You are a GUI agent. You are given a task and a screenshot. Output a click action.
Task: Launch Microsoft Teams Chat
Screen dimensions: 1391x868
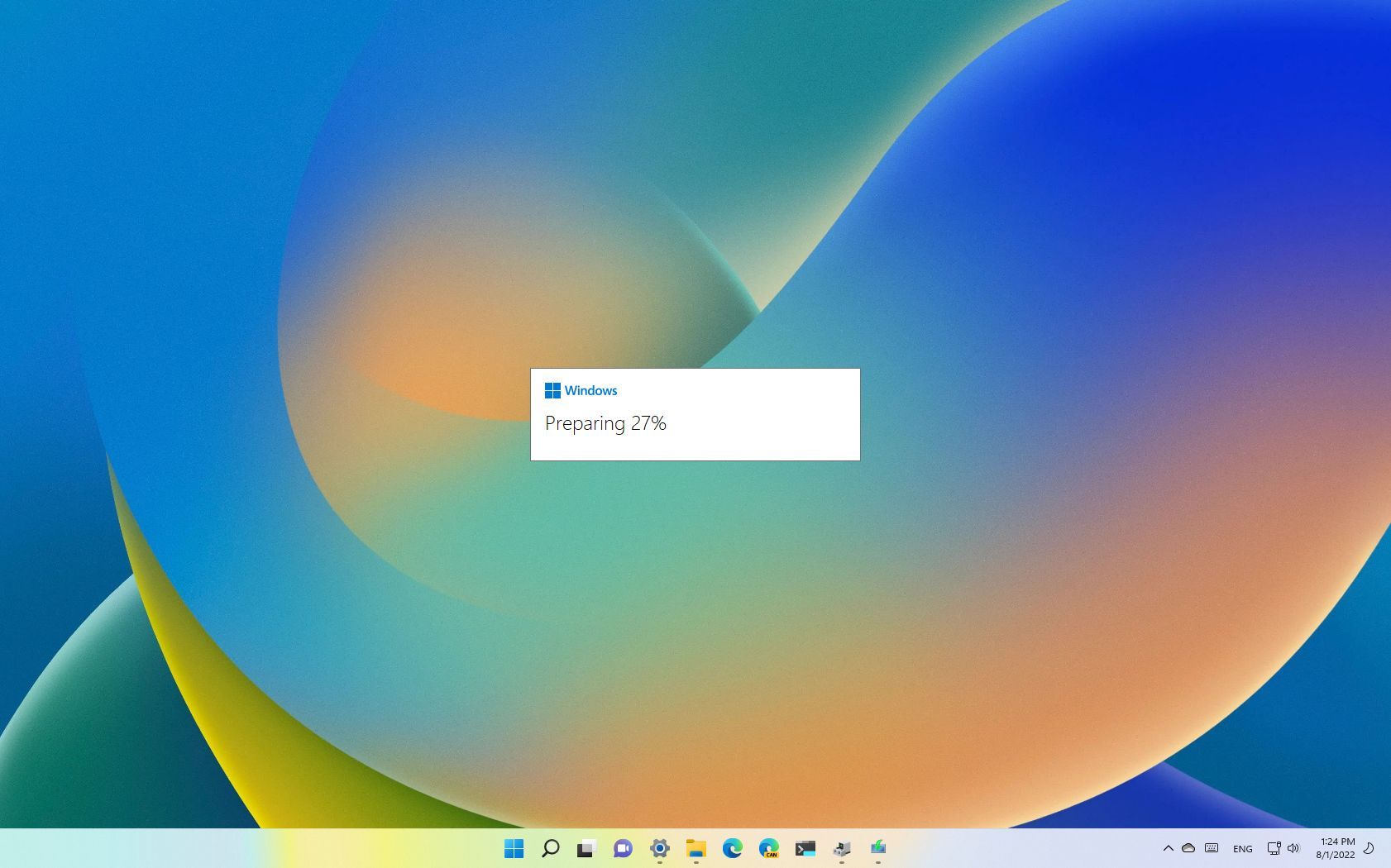tap(622, 848)
